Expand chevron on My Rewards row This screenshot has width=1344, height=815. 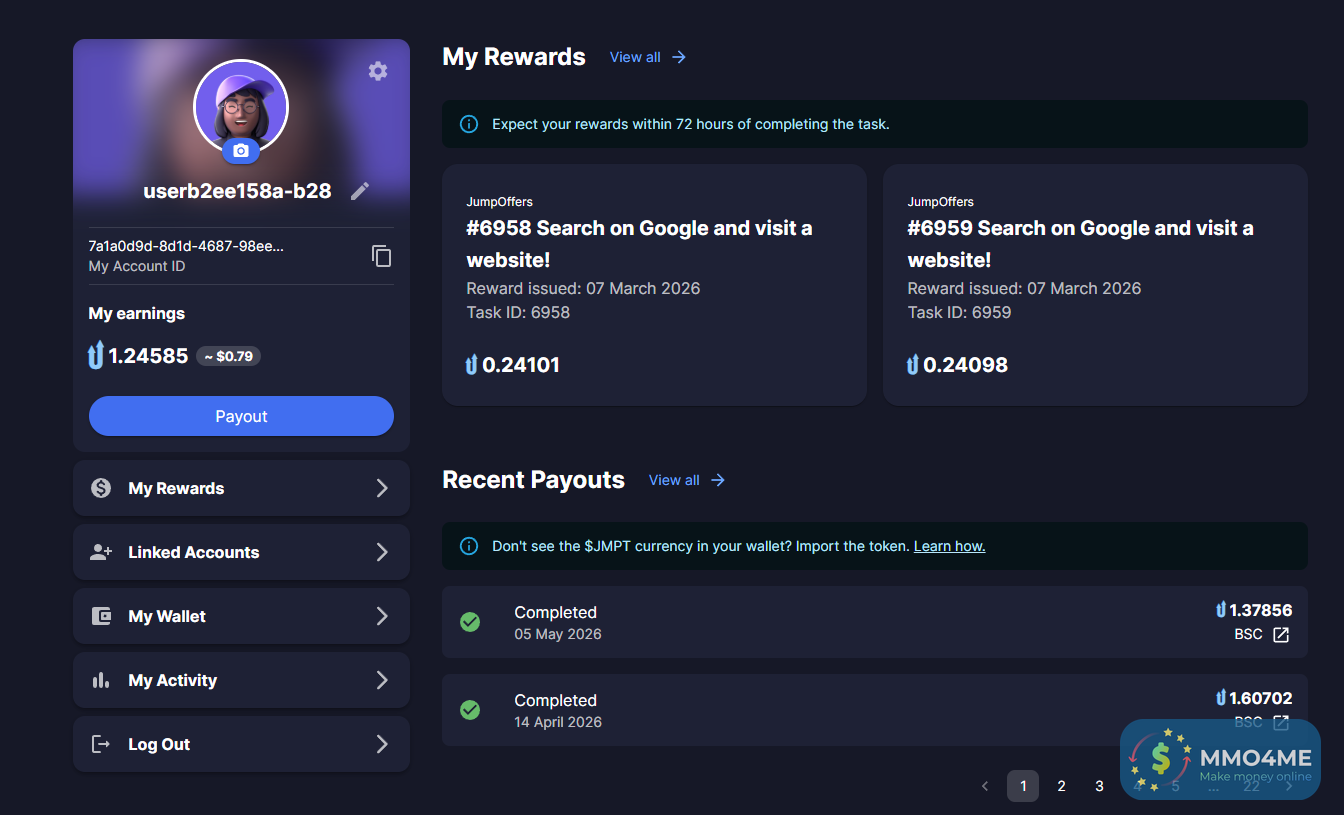tap(382, 488)
